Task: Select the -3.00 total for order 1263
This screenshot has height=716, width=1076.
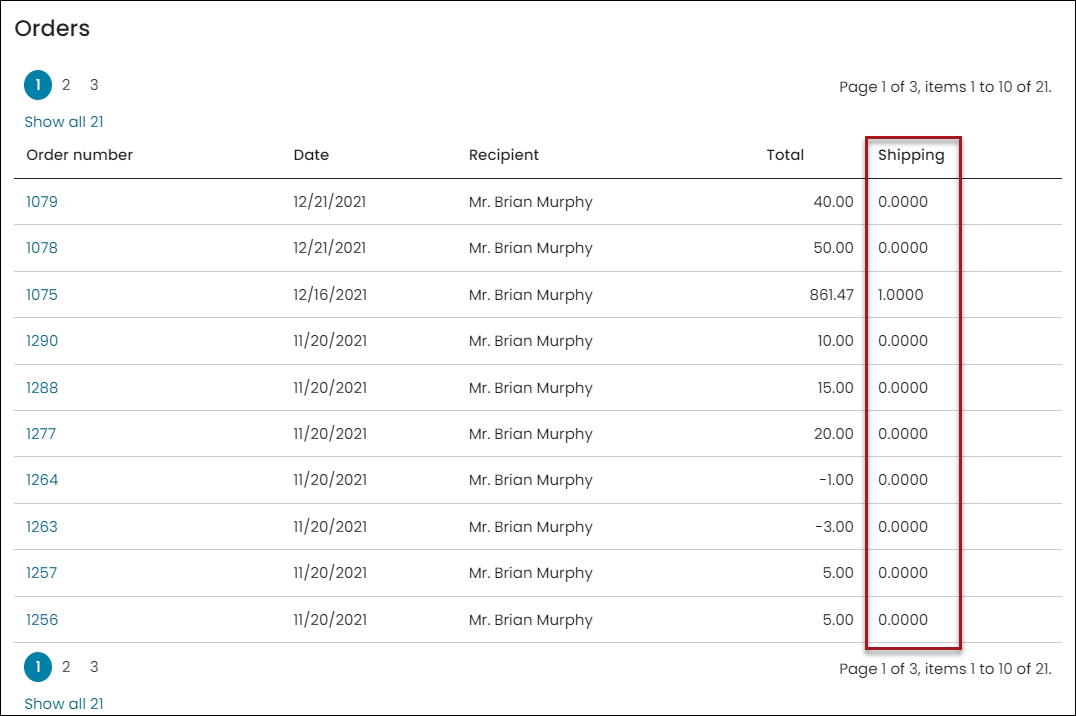Action: [x=834, y=527]
